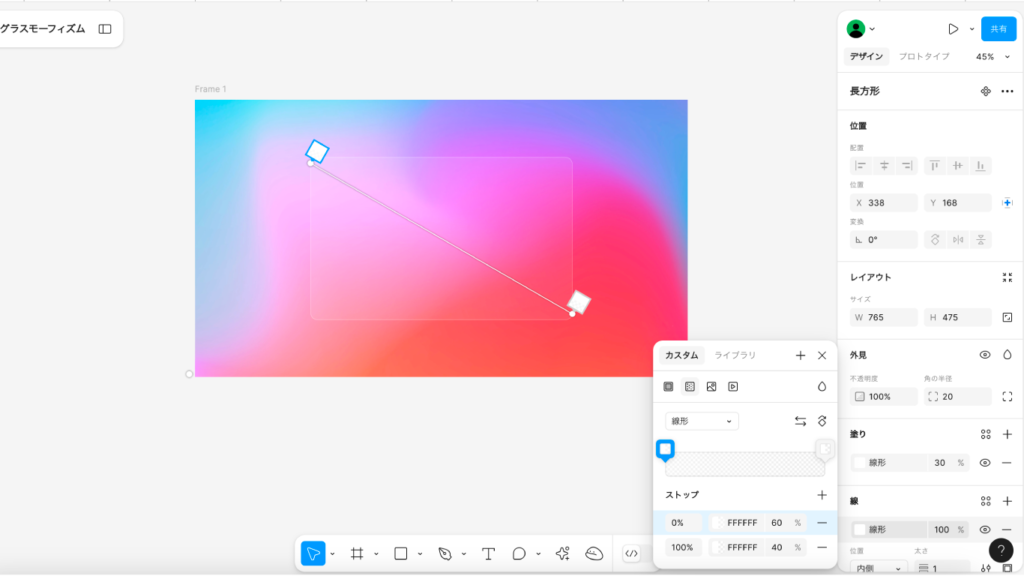
Task: Hide the 線 stroke using the eye icon
Action: (985, 529)
